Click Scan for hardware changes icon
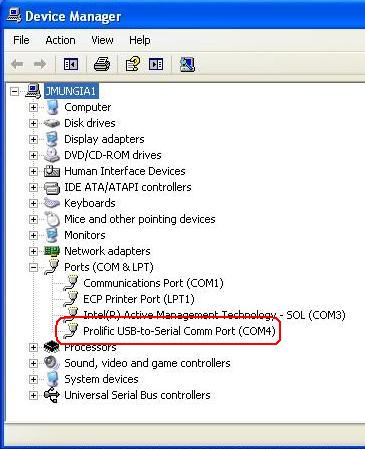Viewport: 365px width, 449px height. tap(187, 64)
